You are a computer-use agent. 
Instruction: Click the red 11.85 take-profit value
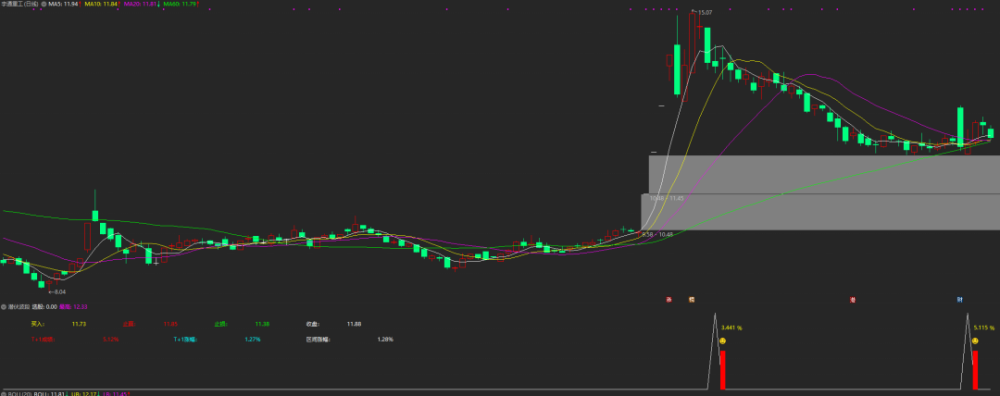point(170,324)
